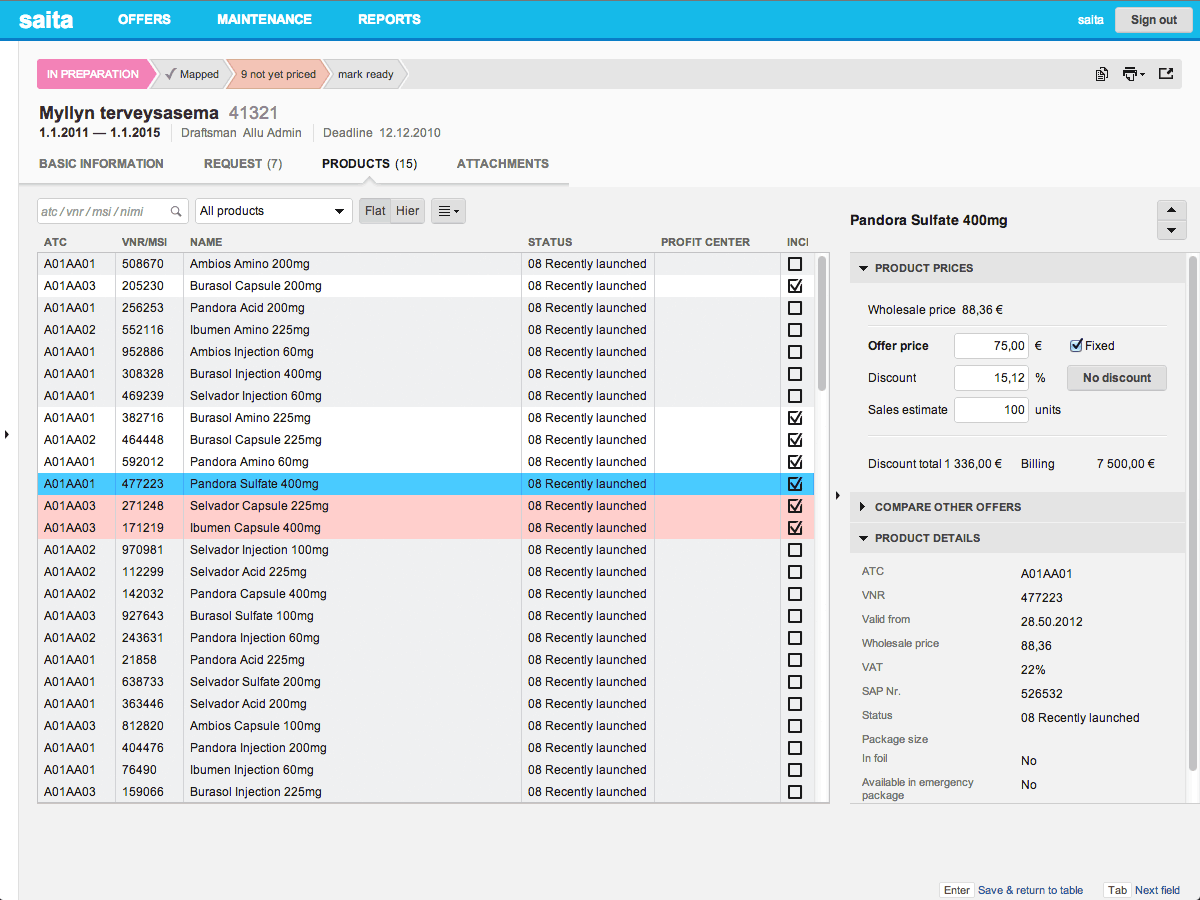The height and width of the screenshot is (900, 1200).
Task: Go to next product with the down arrow
Action: click(1171, 231)
